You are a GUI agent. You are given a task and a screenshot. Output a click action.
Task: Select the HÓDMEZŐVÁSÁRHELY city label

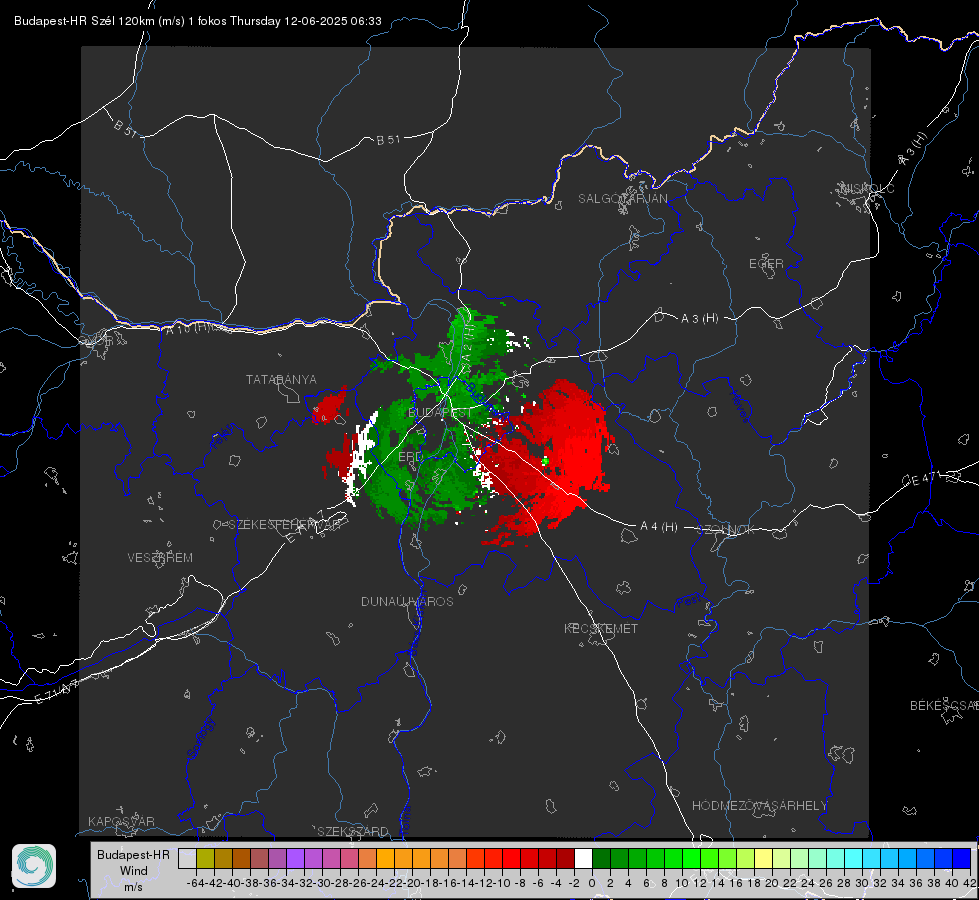click(759, 806)
